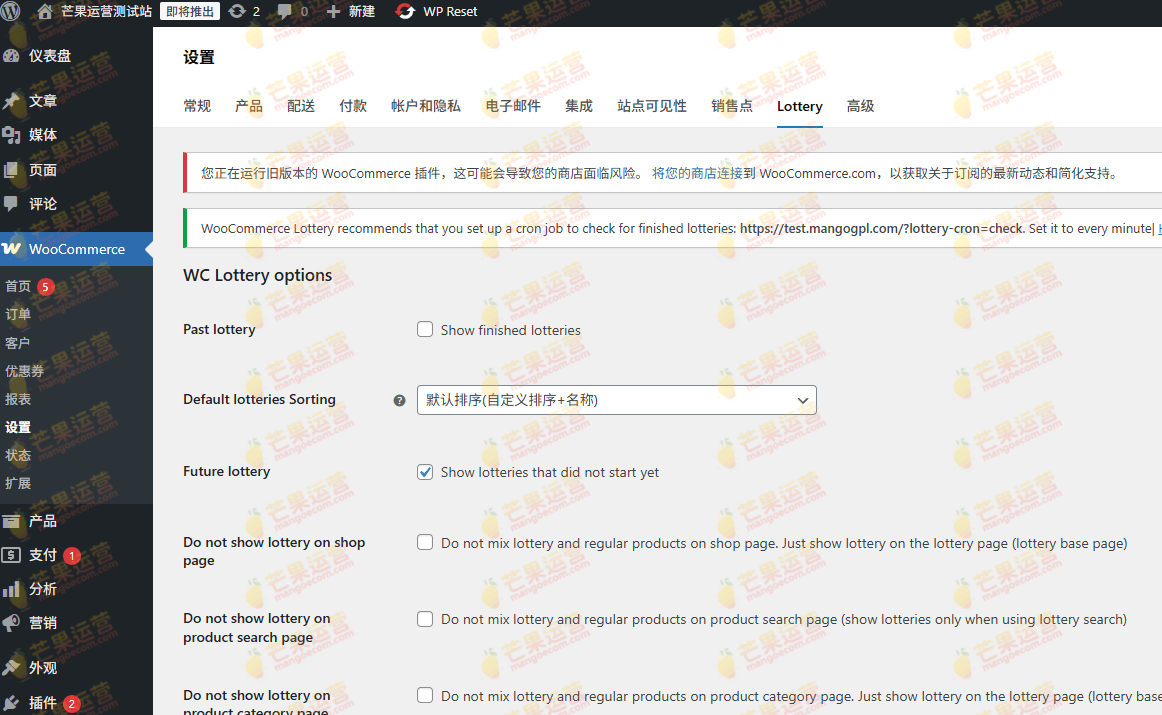The width and height of the screenshot is (1162, 715).
Task: Switch to the 常规 settings tab
Action: (197, 106)
